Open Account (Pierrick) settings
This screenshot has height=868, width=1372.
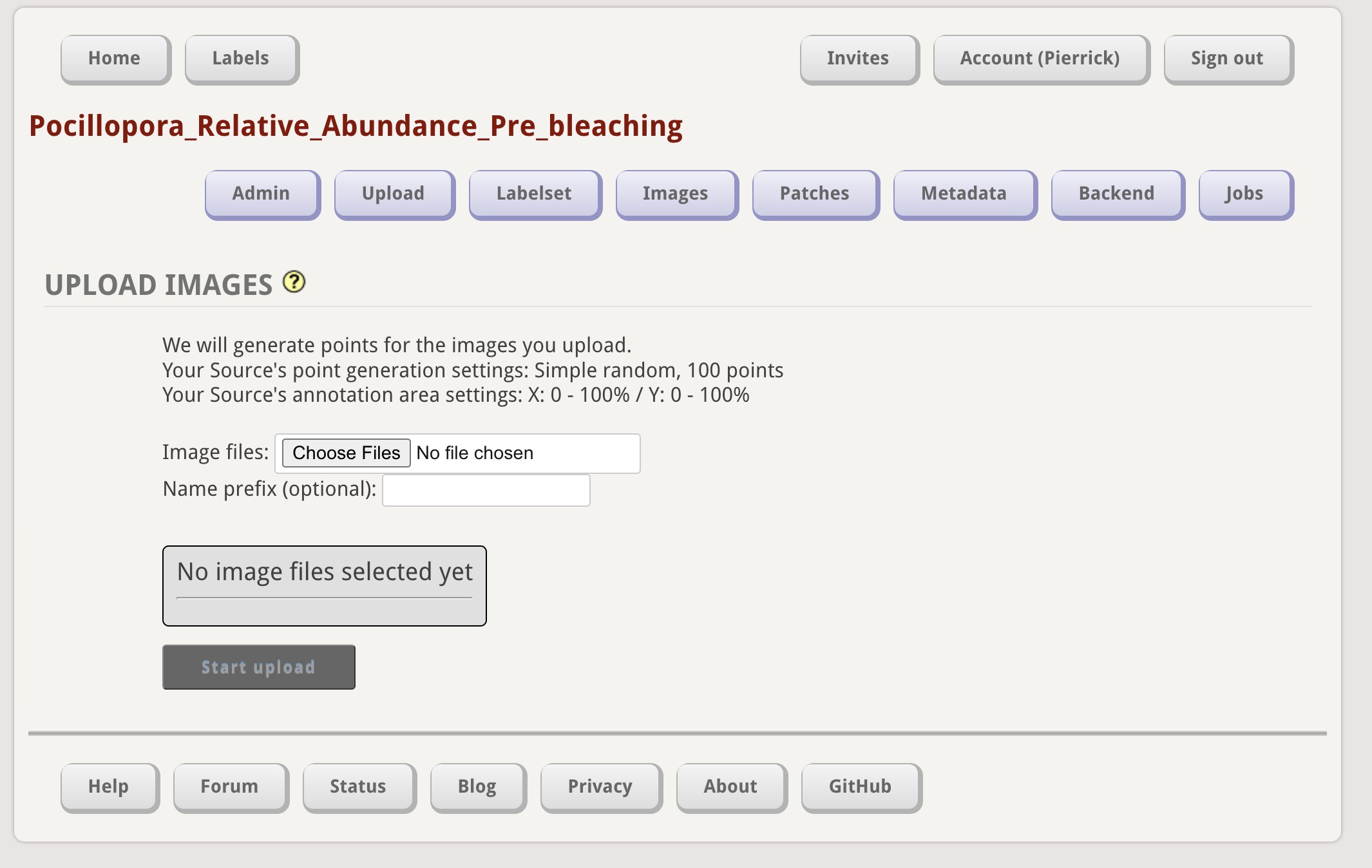click(x=1040, y=59)
